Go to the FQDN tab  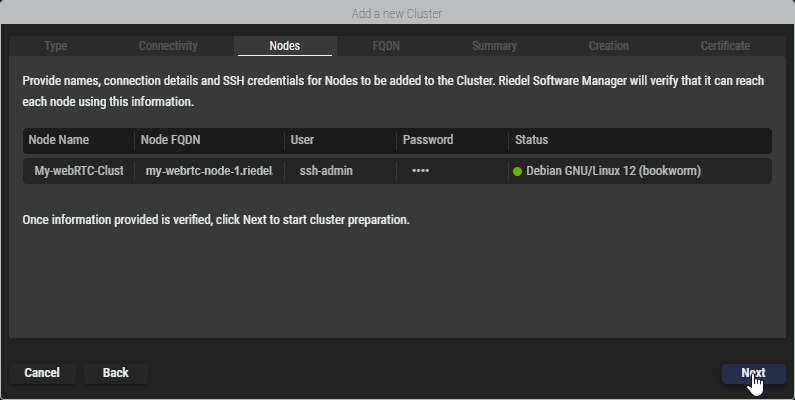[x=386, y=46]
